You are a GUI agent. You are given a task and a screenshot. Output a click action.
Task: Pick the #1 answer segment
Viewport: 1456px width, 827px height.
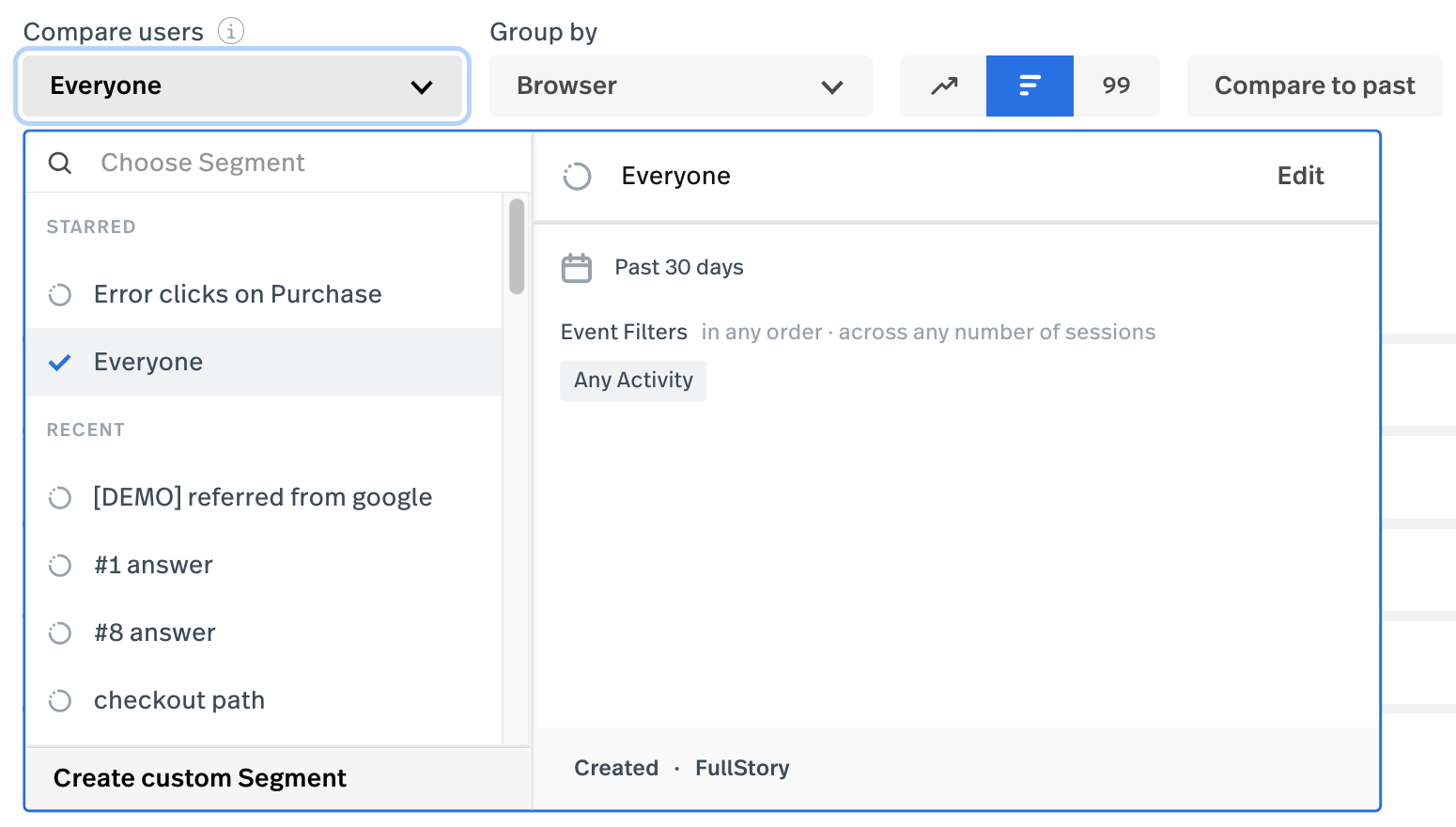(x=153, y=566)
